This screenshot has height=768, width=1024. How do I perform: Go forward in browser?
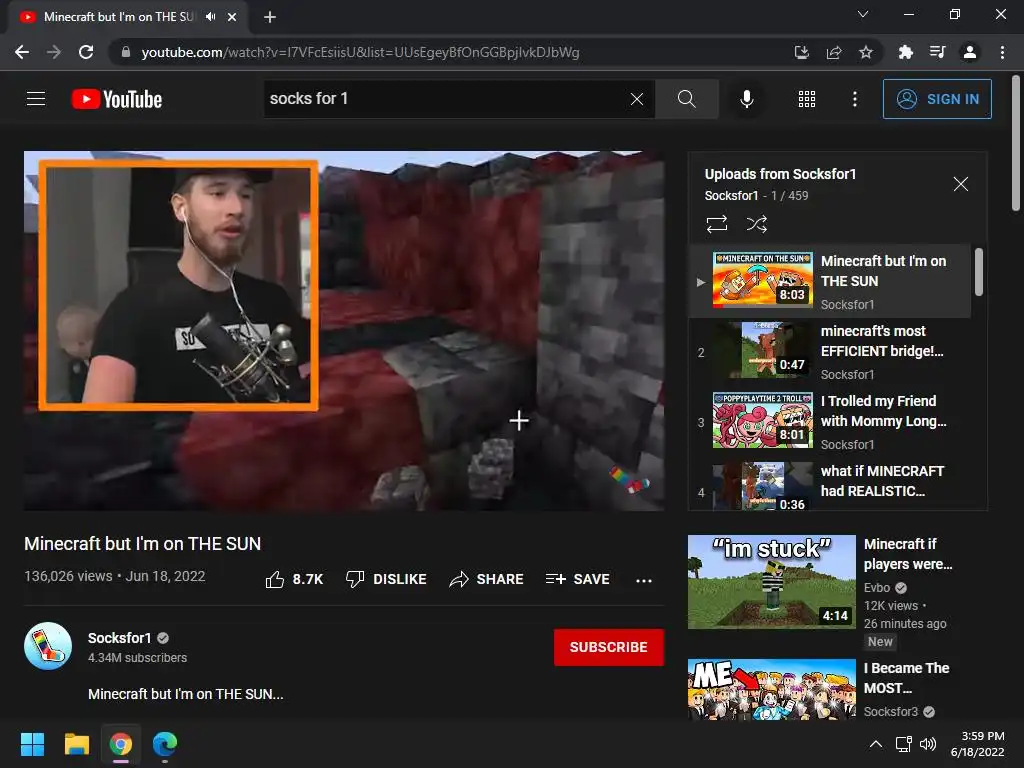pos(54,52)
